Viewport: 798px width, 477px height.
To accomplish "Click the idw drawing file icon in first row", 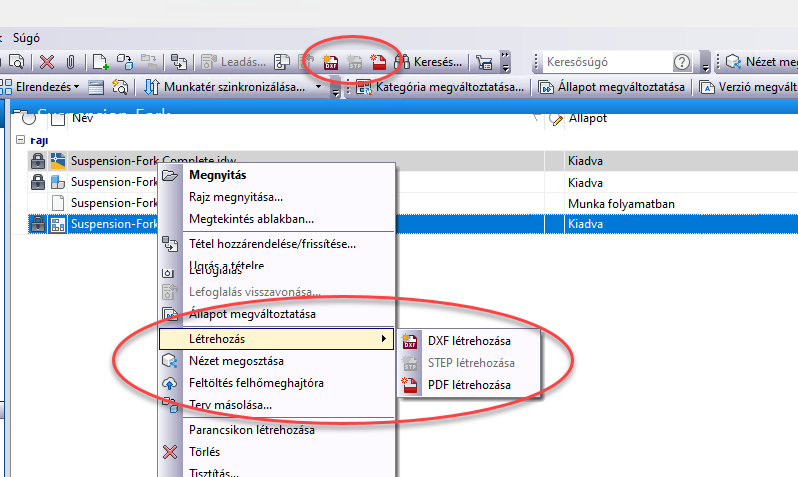I will click(x=58, y=161).
